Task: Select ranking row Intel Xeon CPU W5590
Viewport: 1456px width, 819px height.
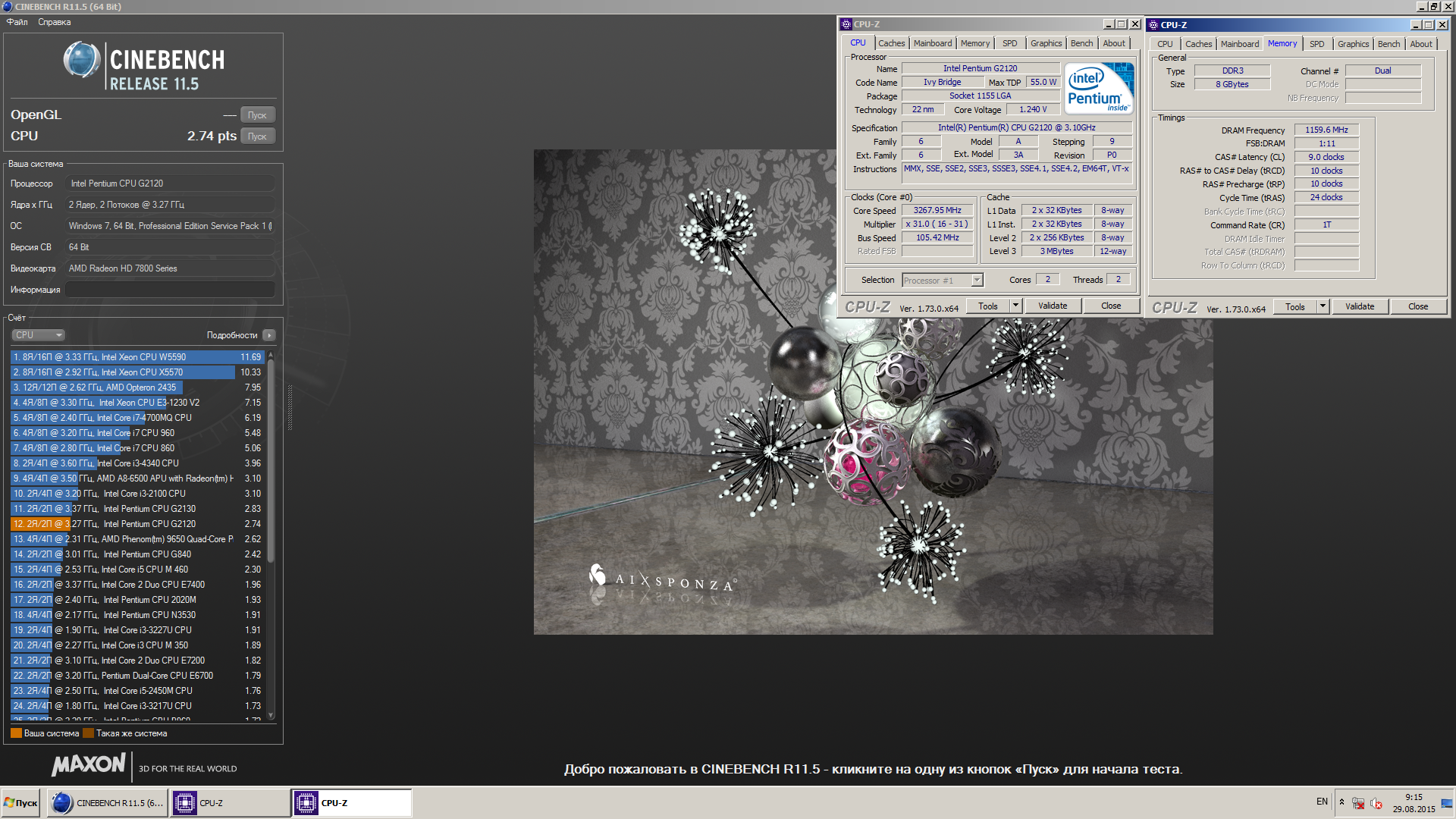Action: click(x=137, y=357)
